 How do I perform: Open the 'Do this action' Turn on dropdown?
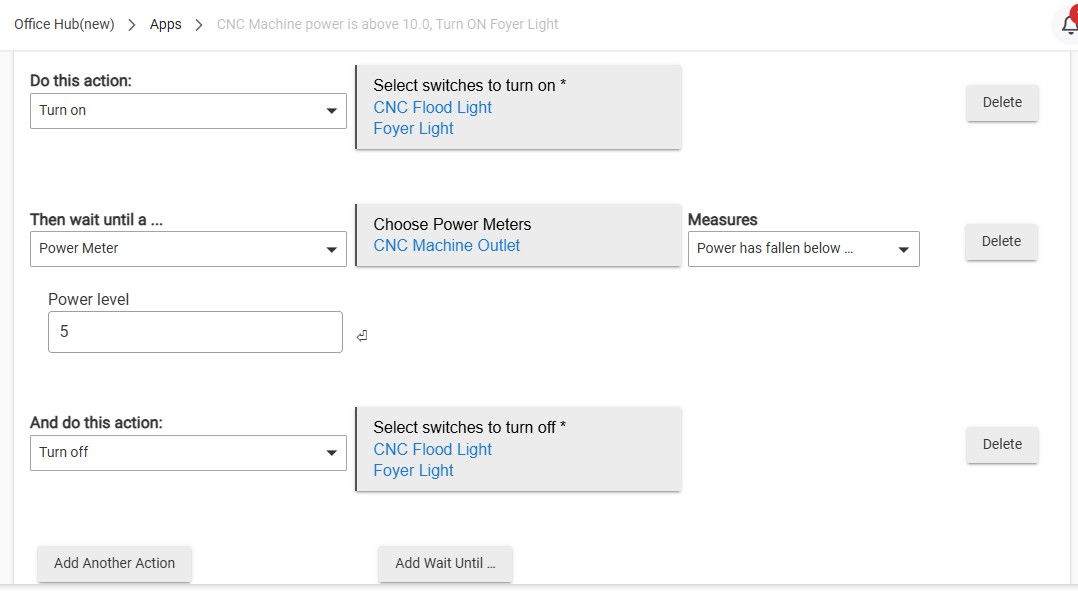pyautogui.click(x=188, y=111)
